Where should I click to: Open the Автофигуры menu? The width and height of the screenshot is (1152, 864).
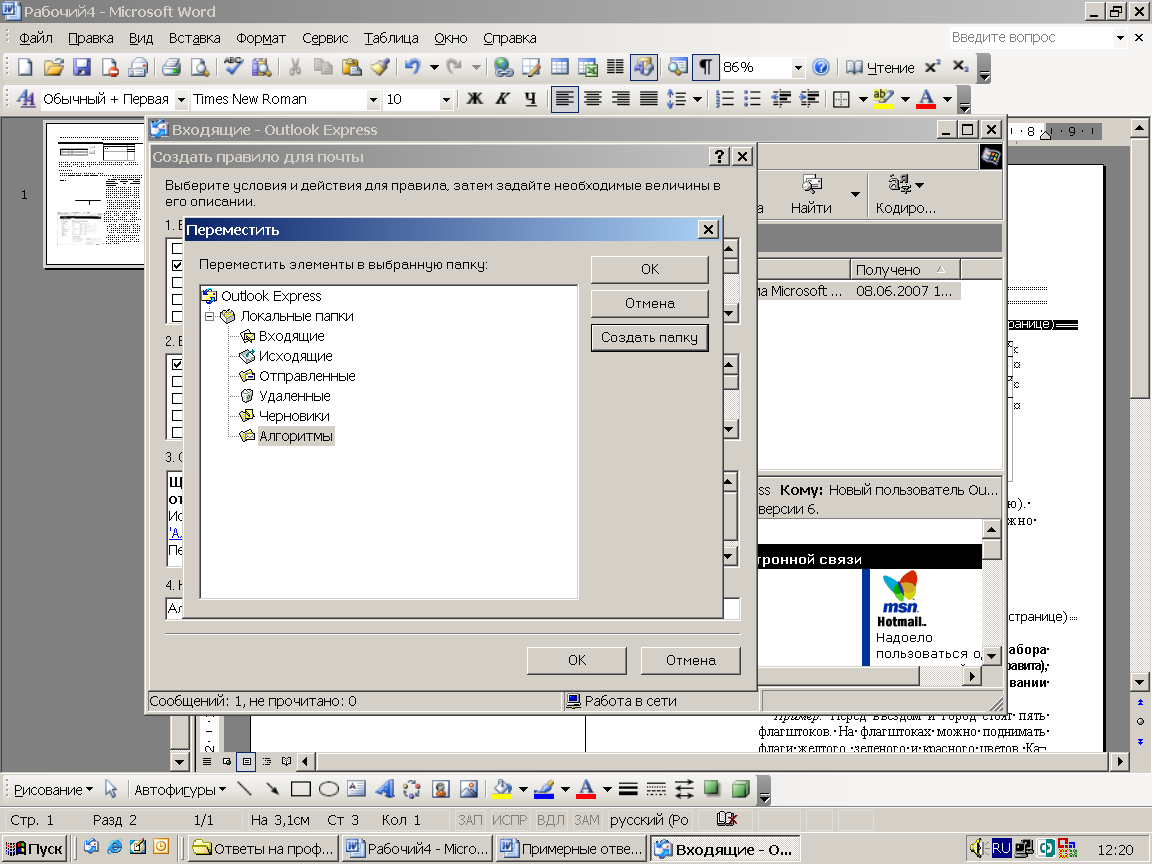[x=180, y=790]
